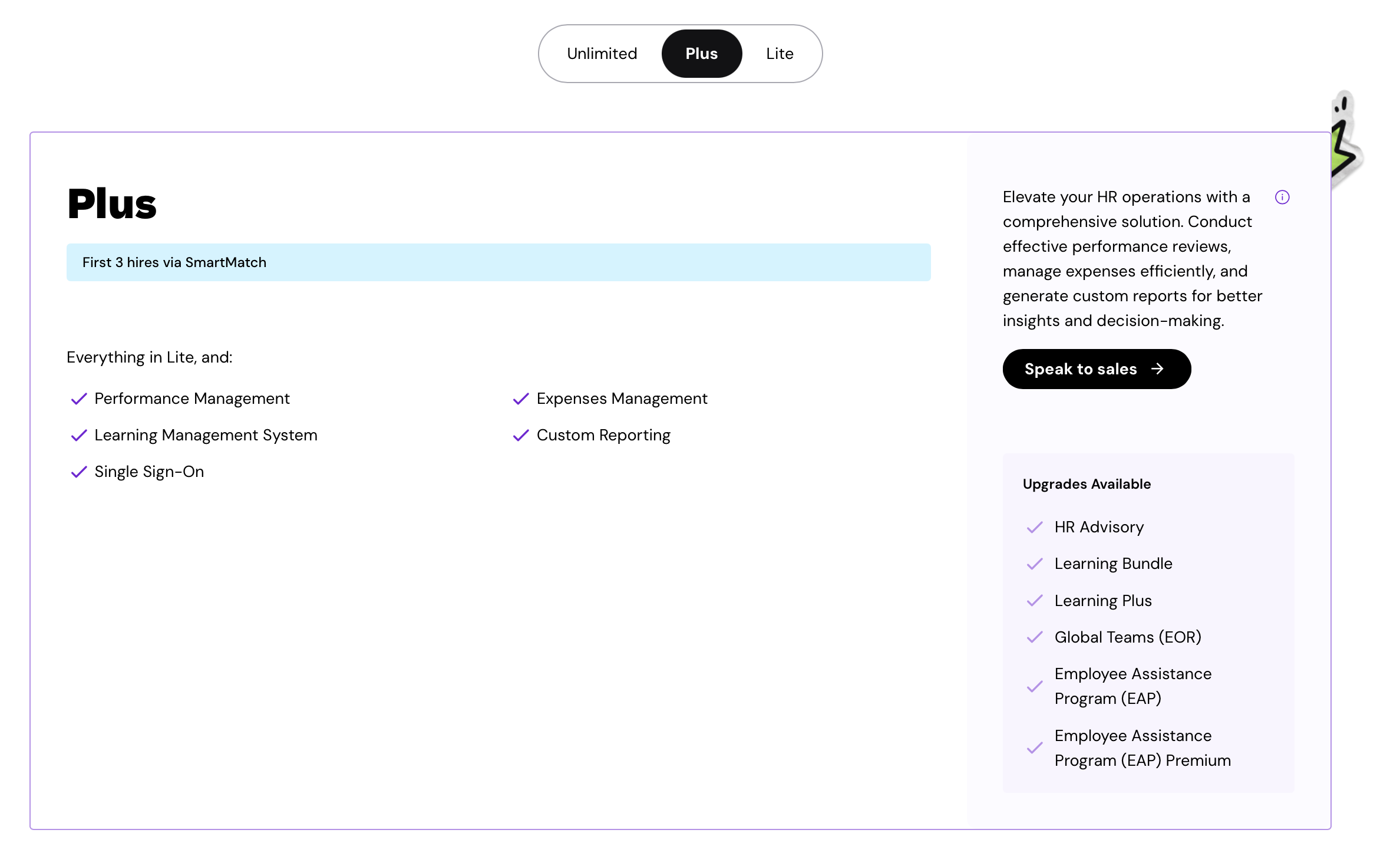Click the arrow icon inside Speak to sales
Image resolution: width=1400 pixels, height=856 pixels.
tap(1157, 369)
